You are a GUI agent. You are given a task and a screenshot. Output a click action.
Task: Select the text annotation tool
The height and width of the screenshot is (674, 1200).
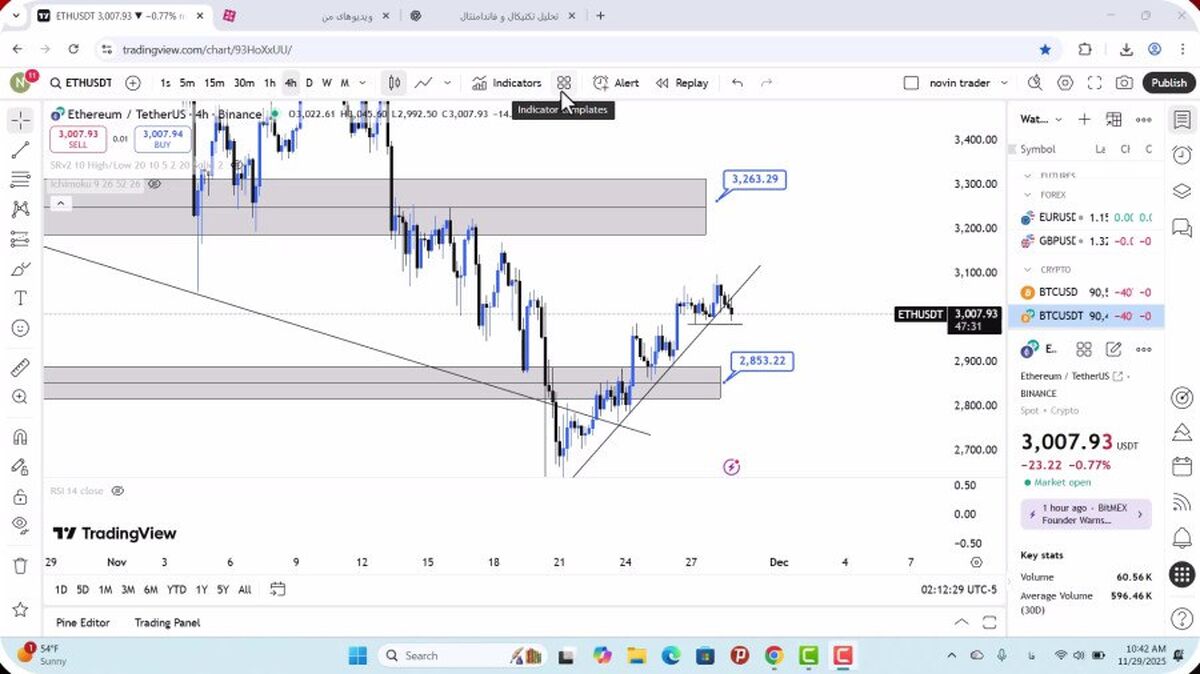(x=20, y=298)
